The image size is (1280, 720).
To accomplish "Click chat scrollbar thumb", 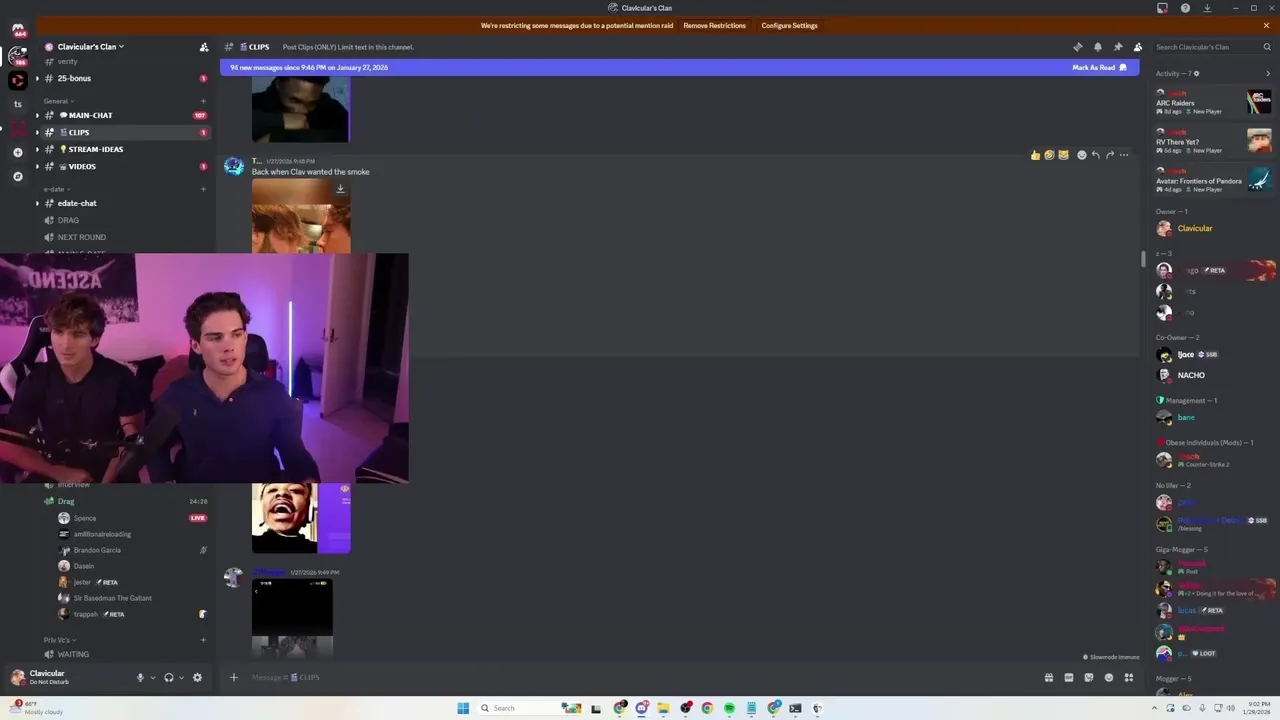I will tap(1143, 259).
